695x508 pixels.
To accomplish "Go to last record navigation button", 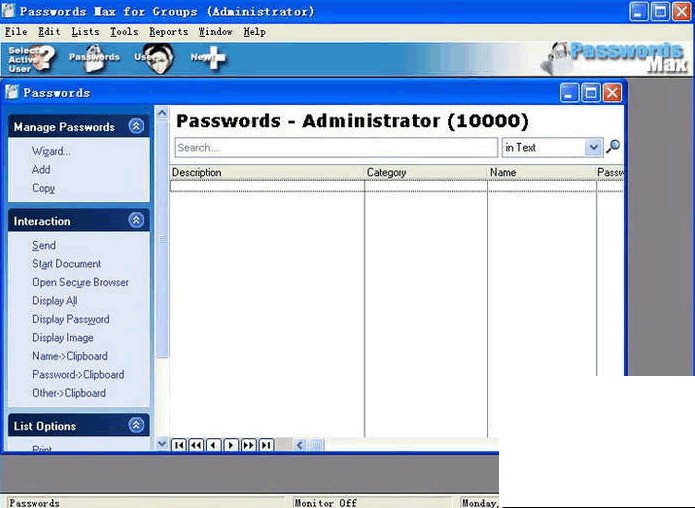I will [x=266, y=445].
